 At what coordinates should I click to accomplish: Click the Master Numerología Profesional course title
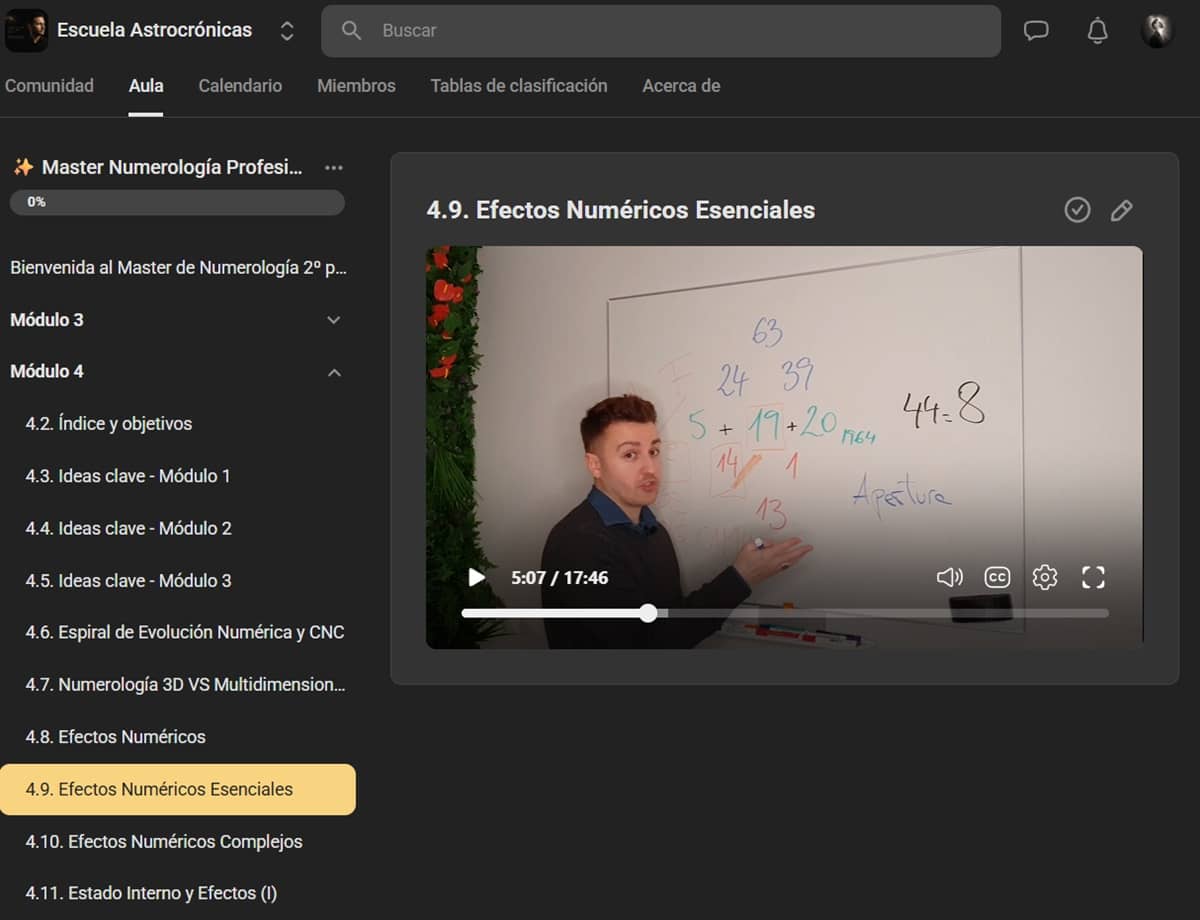[x=172, y=167]
